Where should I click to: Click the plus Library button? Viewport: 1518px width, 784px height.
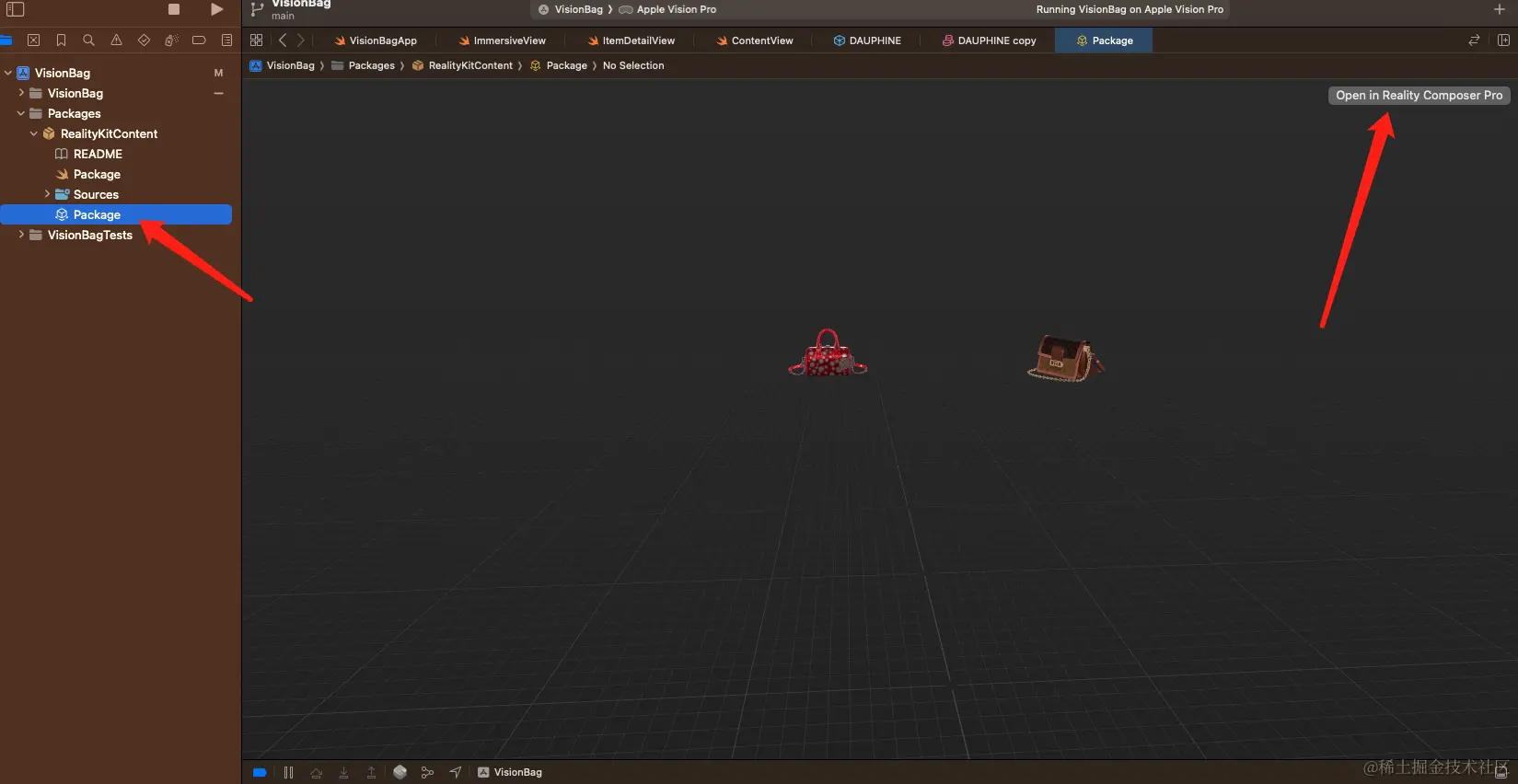click(1500, 9)
